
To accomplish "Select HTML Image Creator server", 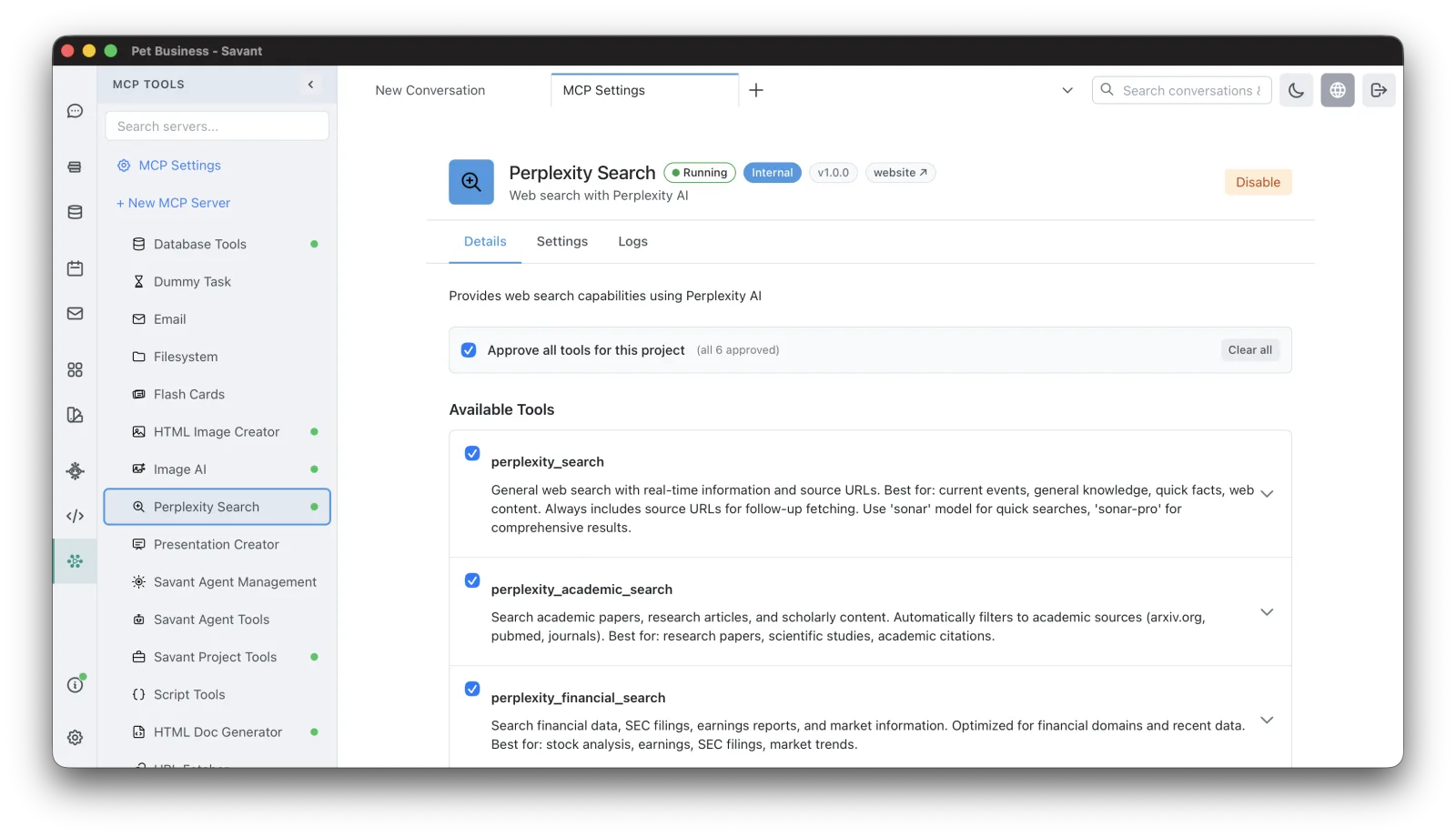I will coord(217,432).
